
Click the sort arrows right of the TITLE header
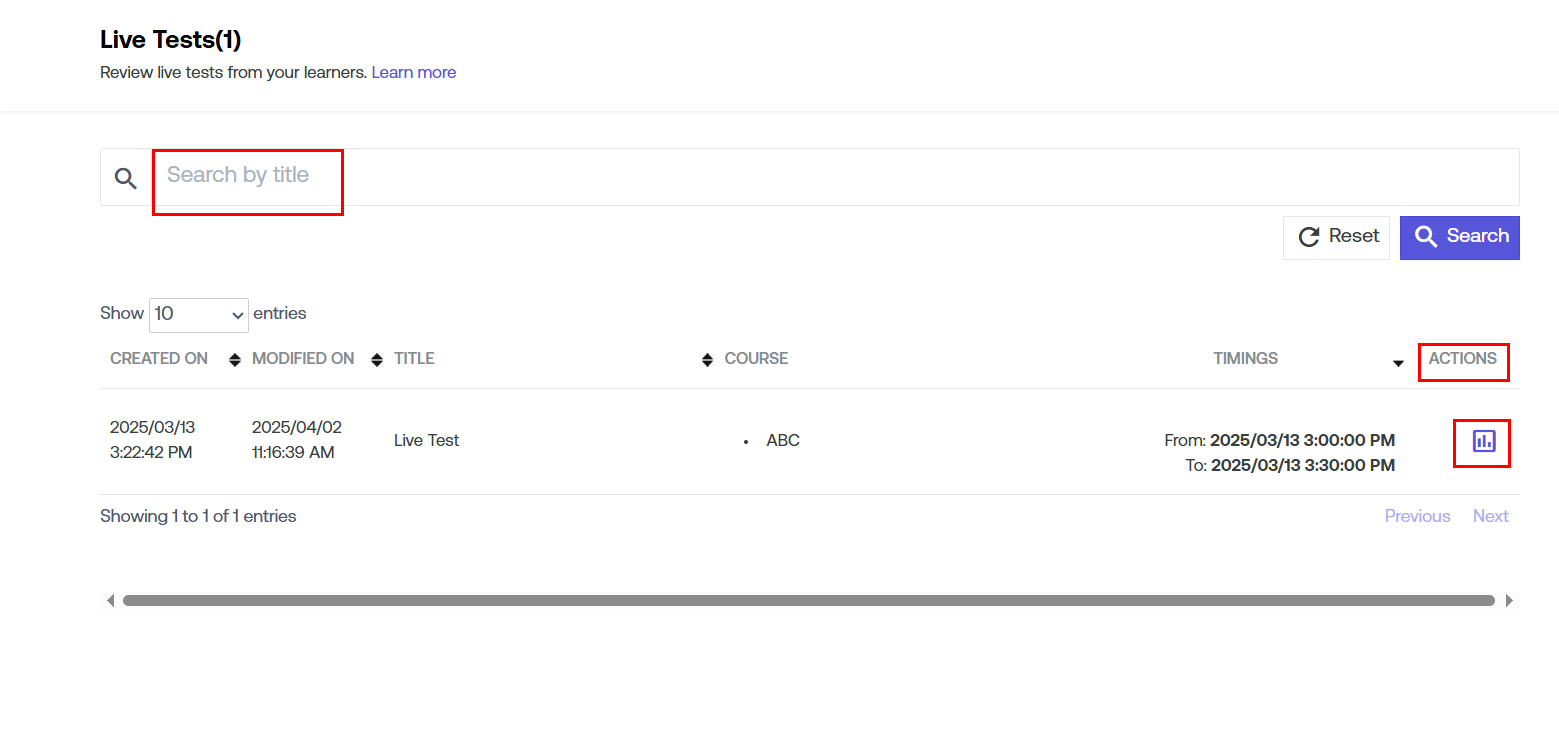(x=707, y=360)
